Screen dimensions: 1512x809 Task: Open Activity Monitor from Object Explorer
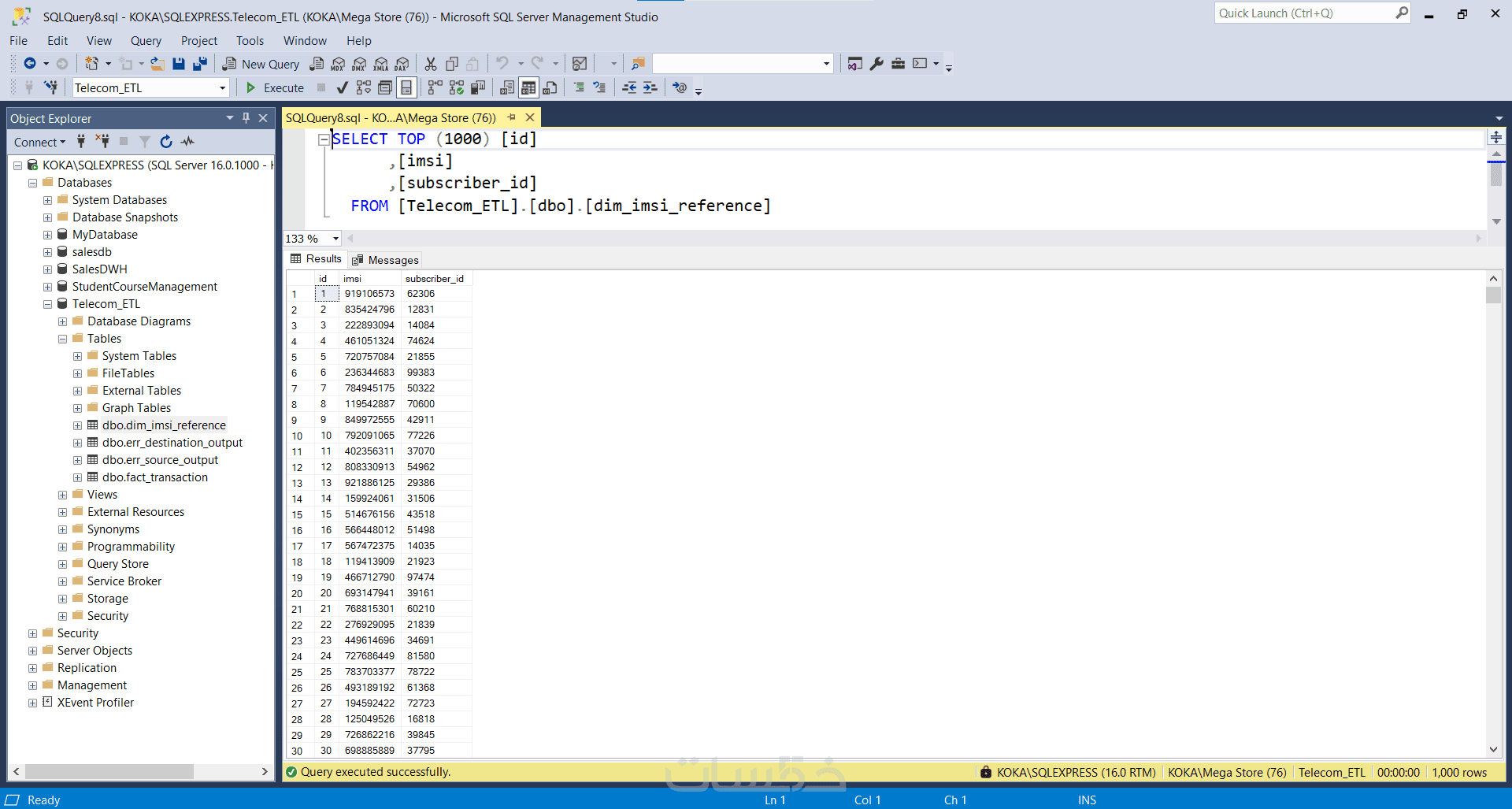[x=187, y=142]
